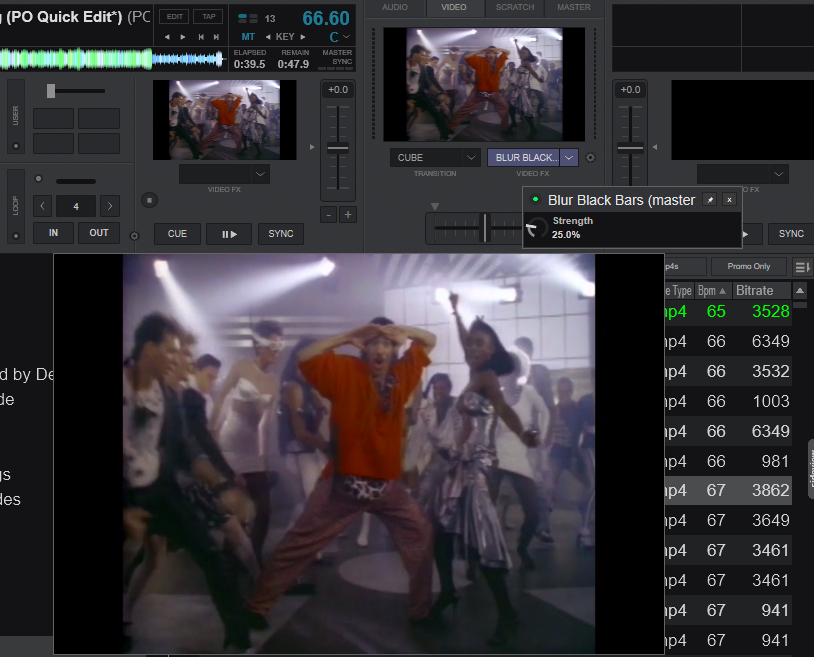Double loop length with right chevron
814x657 pixels.
click(110, 206)
